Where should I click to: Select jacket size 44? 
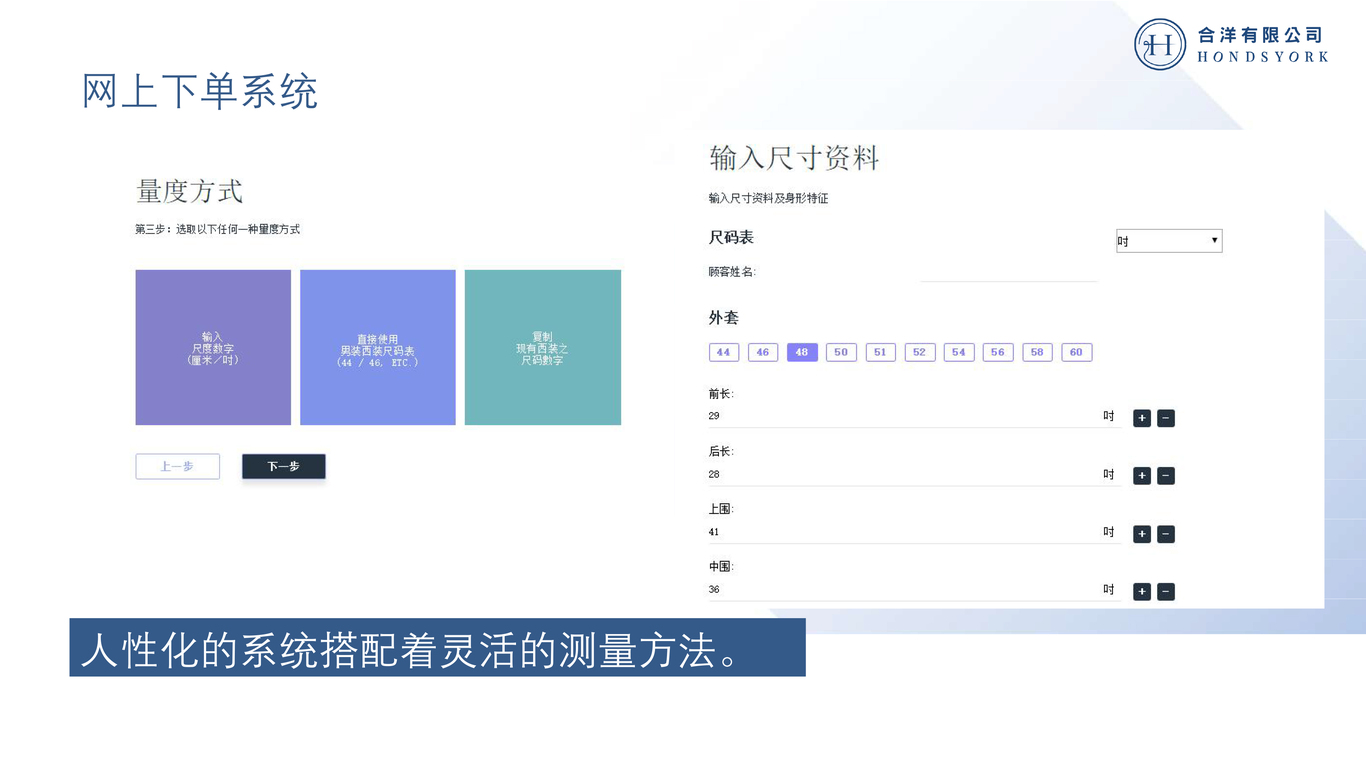pos(724,352)
